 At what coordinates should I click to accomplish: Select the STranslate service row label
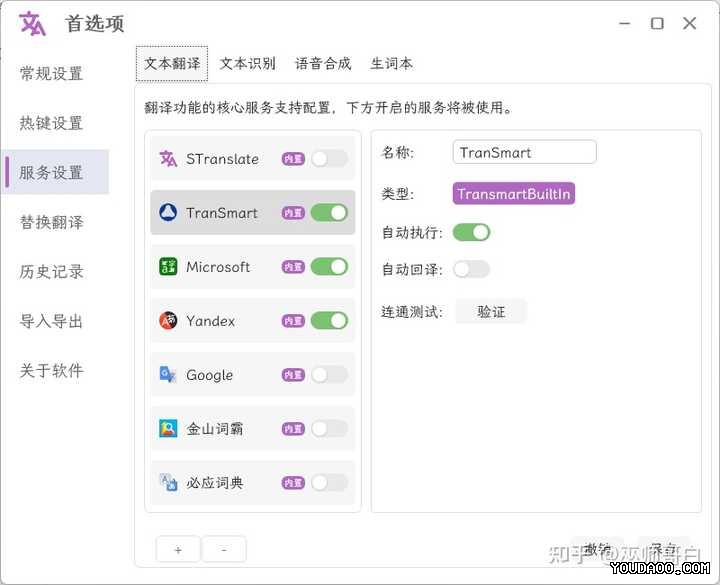click(x=222, y=159)
